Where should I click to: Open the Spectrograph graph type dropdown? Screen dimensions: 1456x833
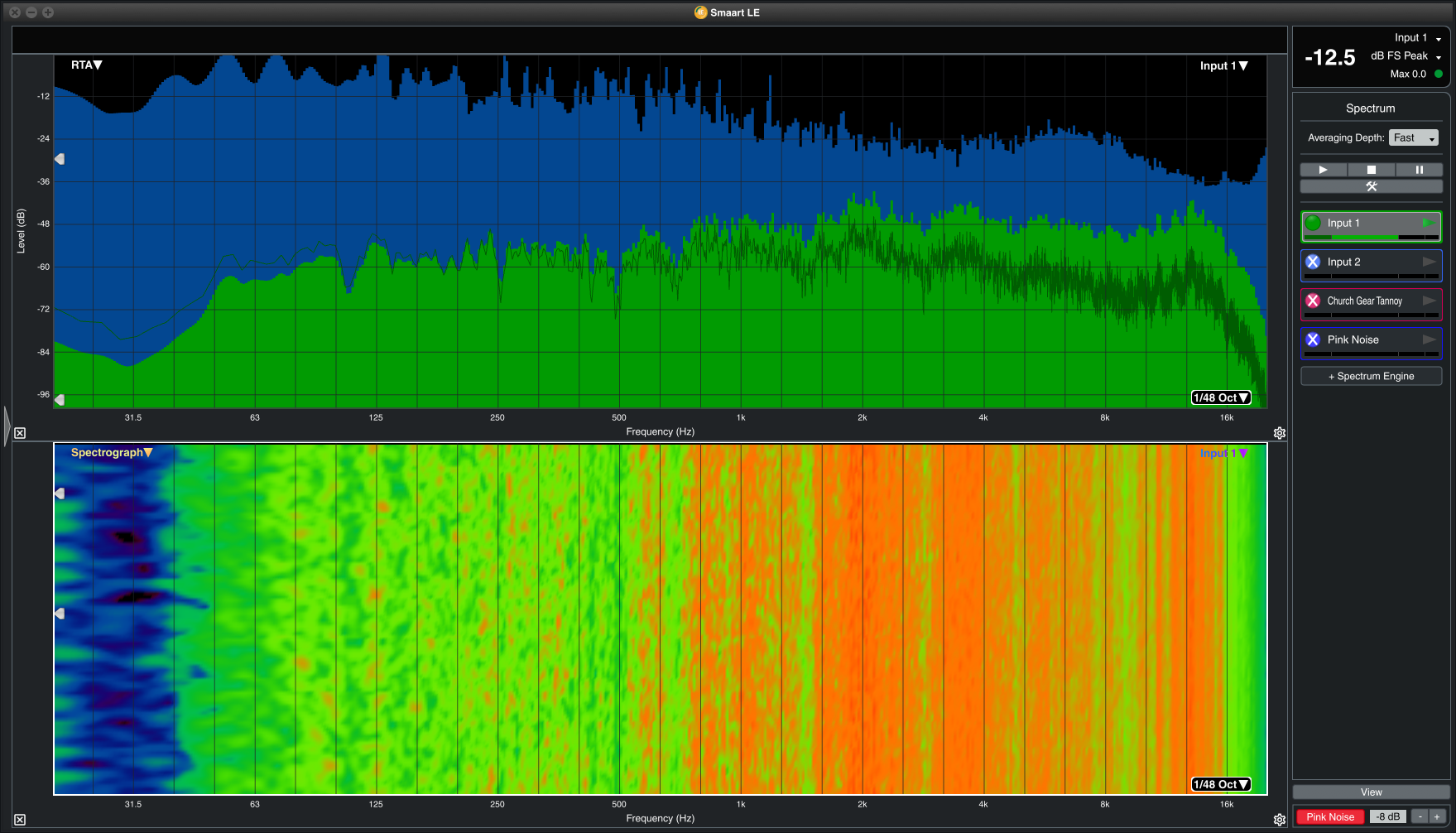pos(112,452)
